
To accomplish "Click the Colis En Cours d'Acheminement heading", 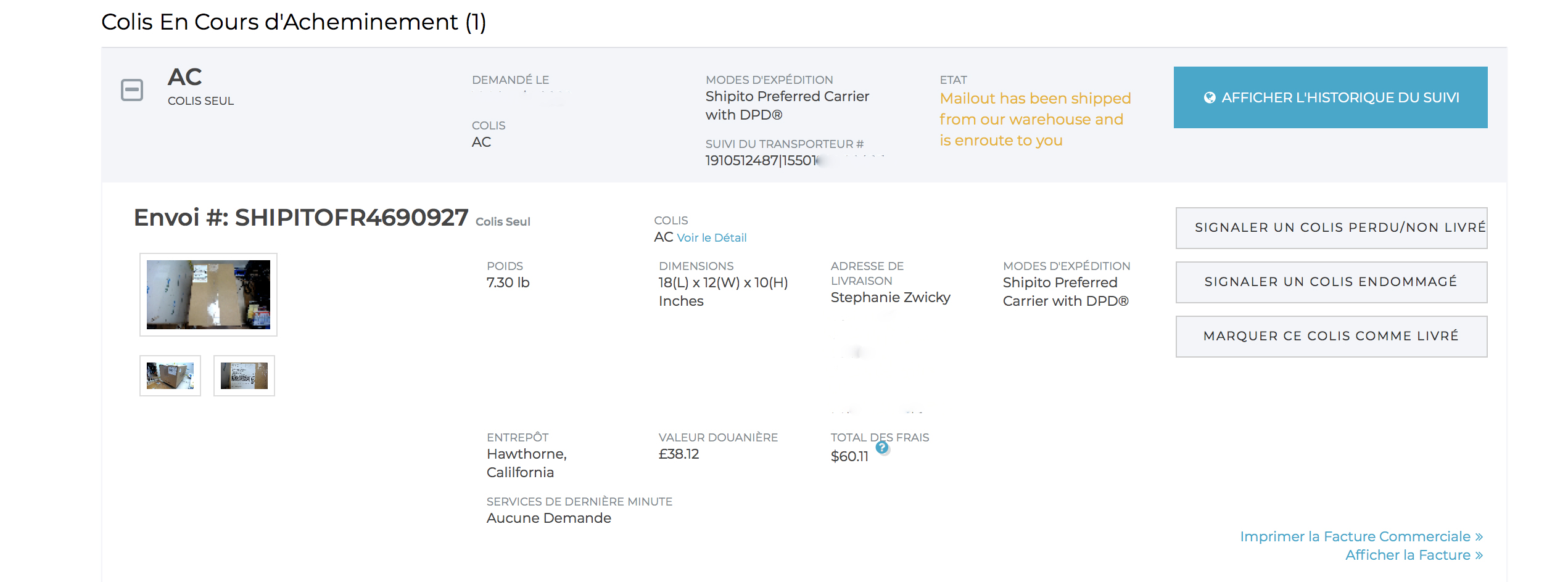I will [x=294, y=22].
